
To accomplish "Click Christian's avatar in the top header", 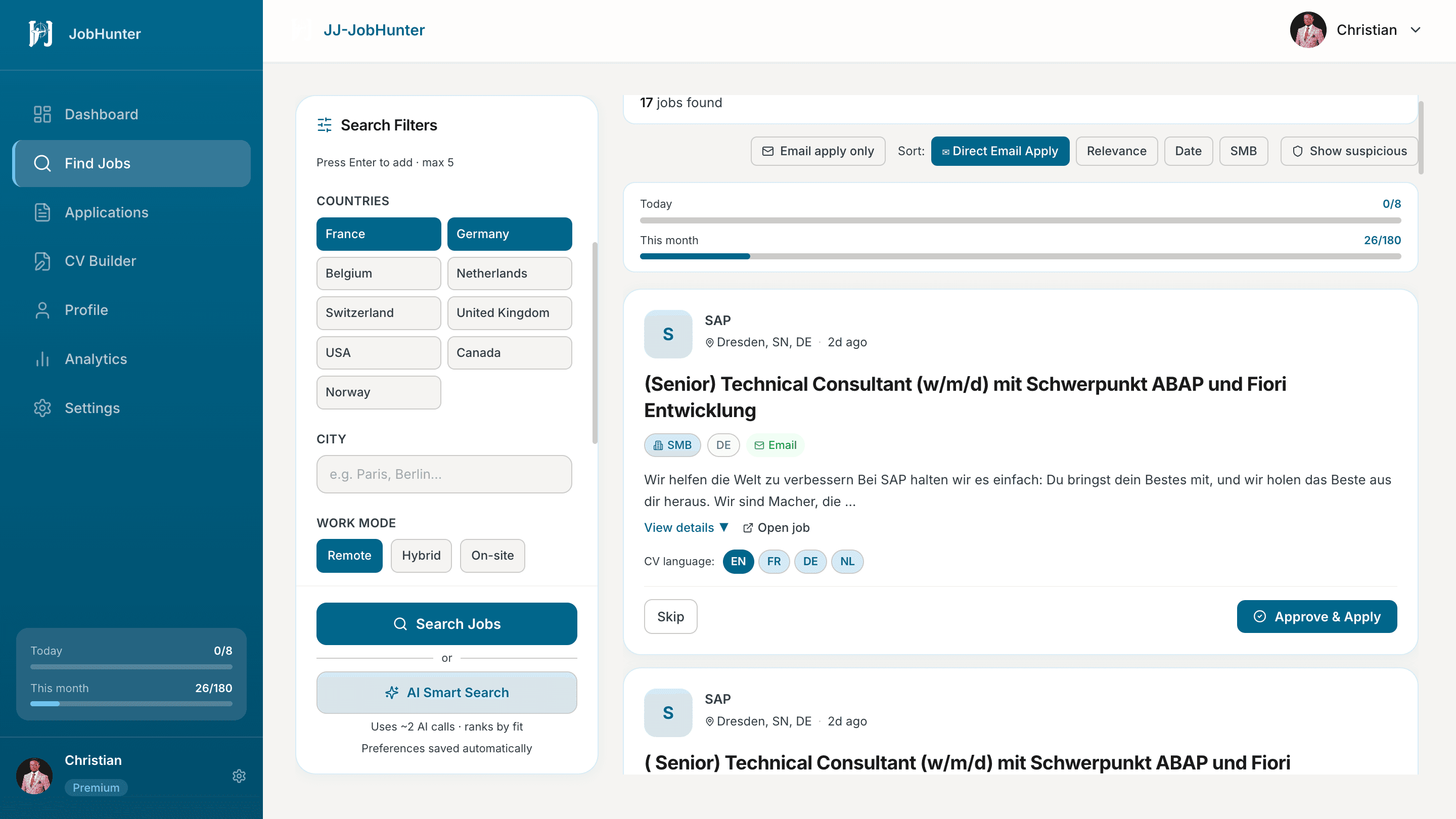I will tap(1308, 30).
